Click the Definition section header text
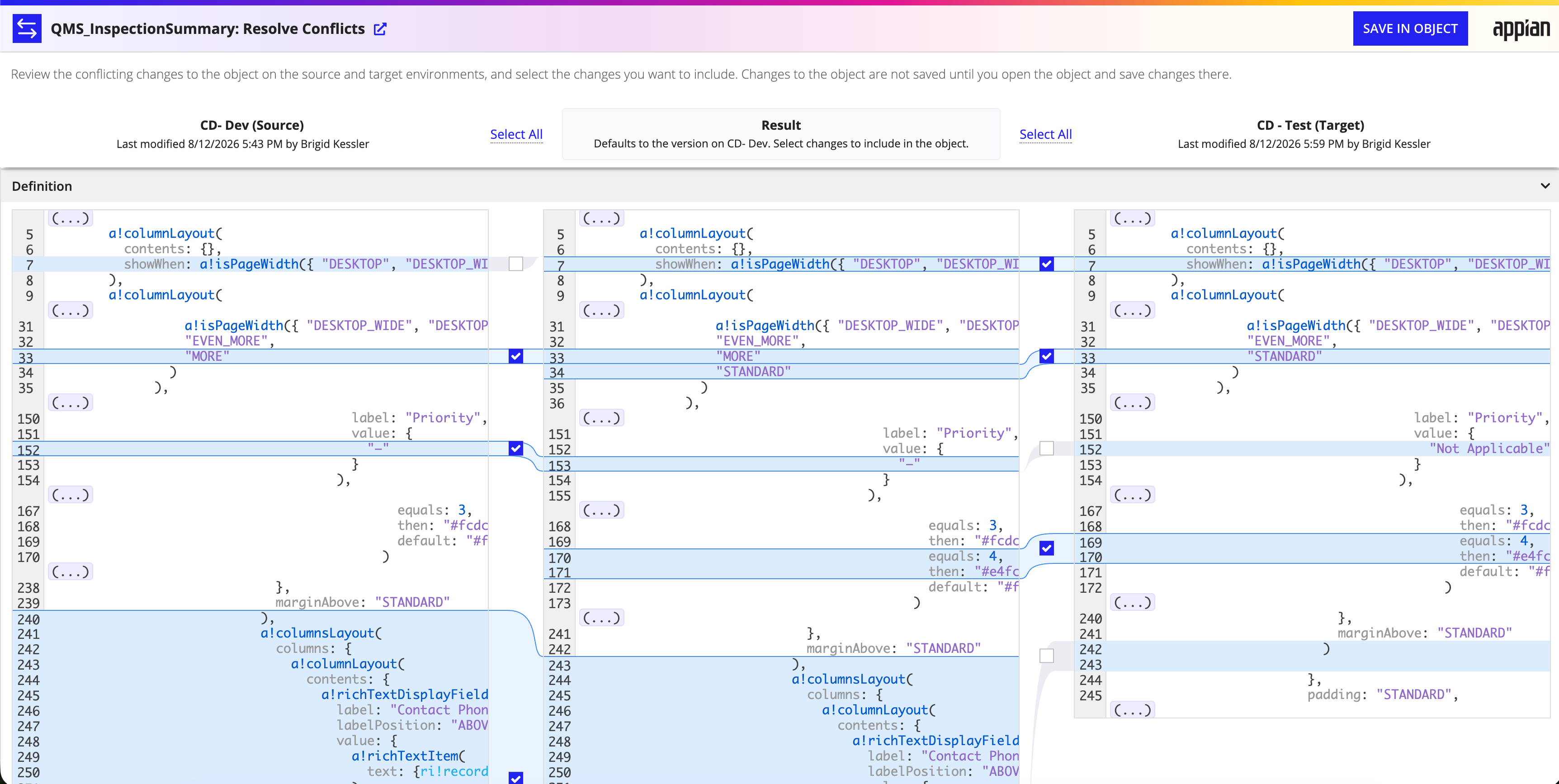Viewport: 1559px width, 784px height. [x=42, y=186]
